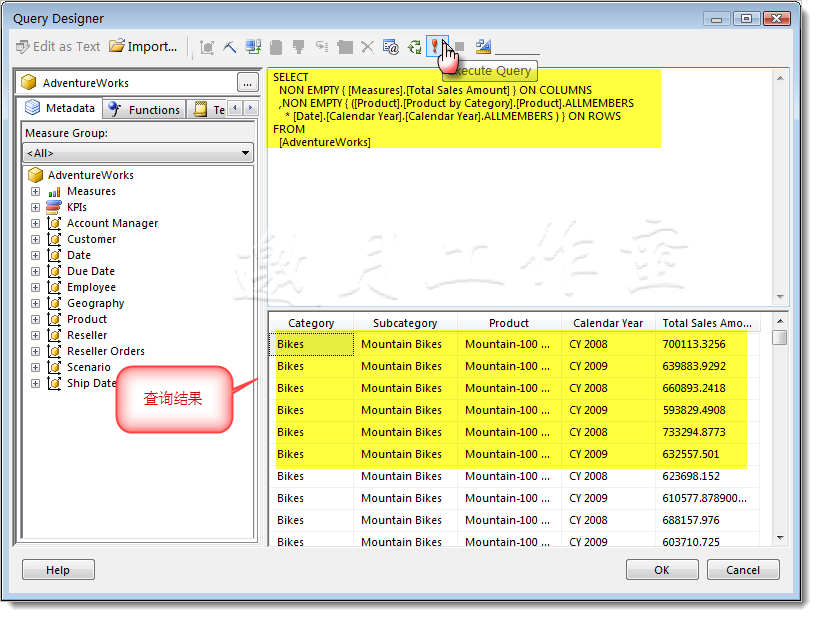Select the Reseller tree label
Viewport: 817px width, 617px height.
coord(87,336)
